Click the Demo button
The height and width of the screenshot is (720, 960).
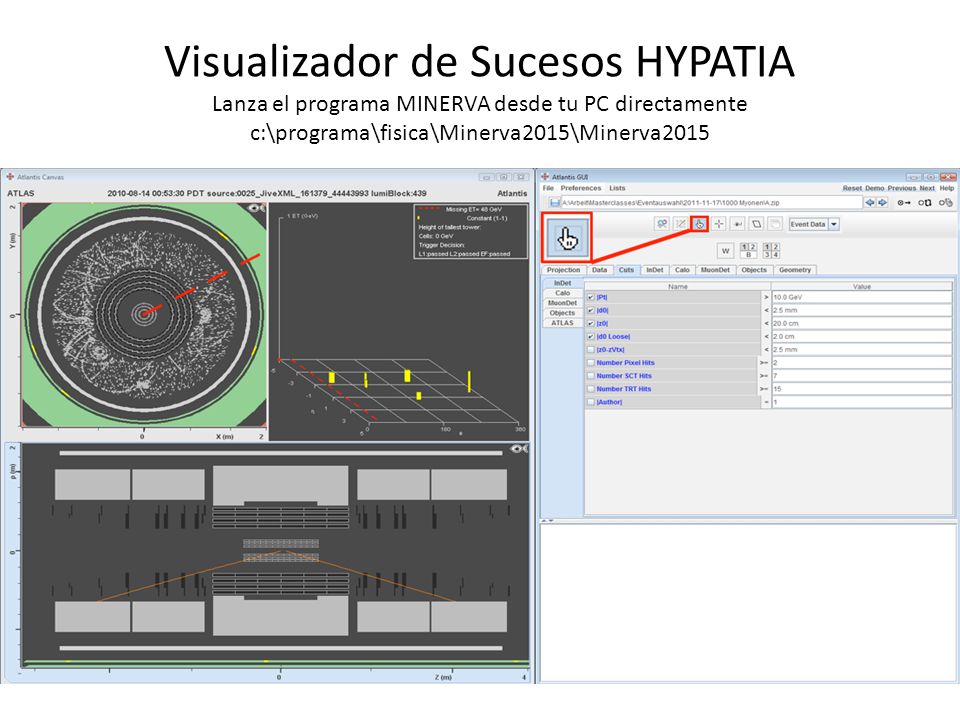coord(874,189)
